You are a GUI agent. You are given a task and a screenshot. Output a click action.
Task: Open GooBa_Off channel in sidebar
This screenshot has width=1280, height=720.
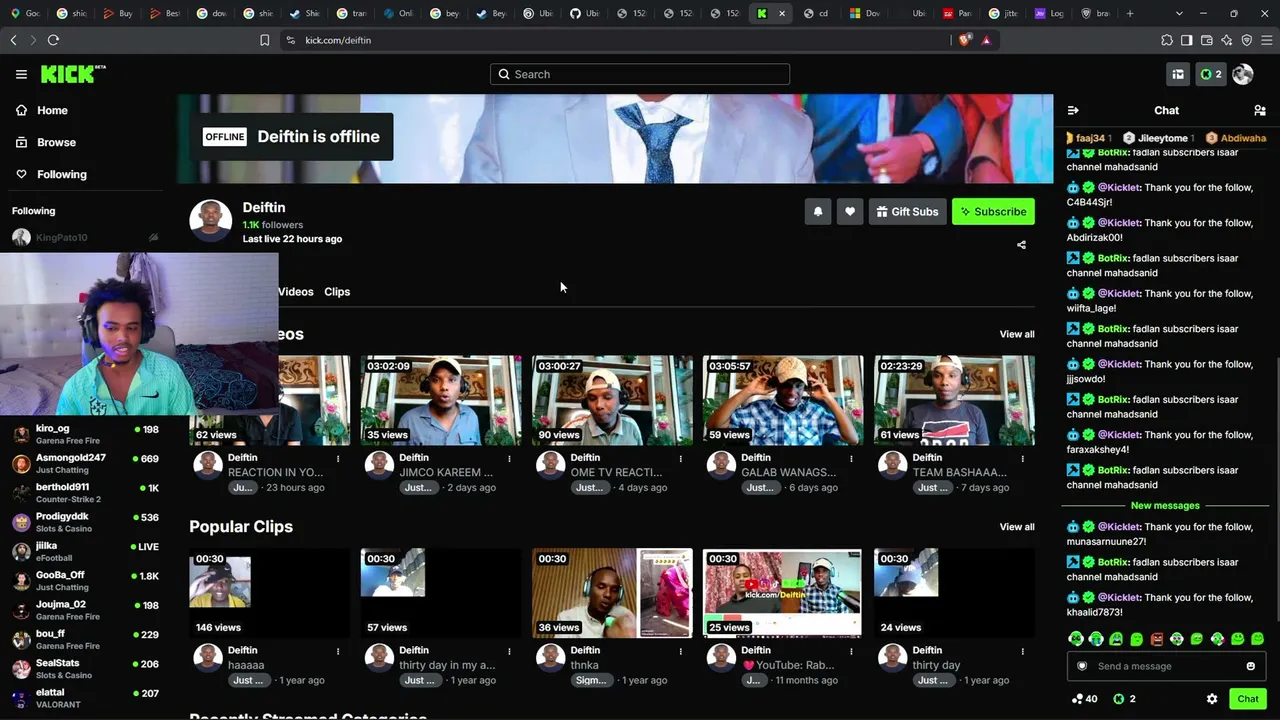pos(84,580)
